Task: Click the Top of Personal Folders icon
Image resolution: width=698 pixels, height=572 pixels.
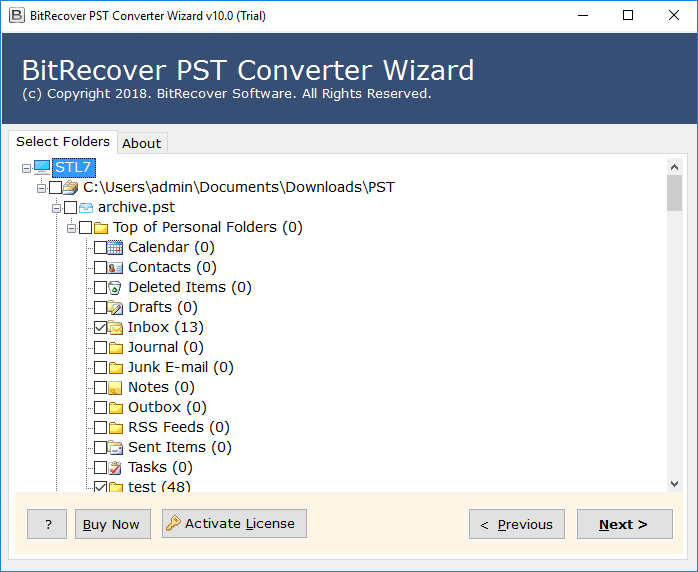Action: pyautogui.click(x=101, y=228)
